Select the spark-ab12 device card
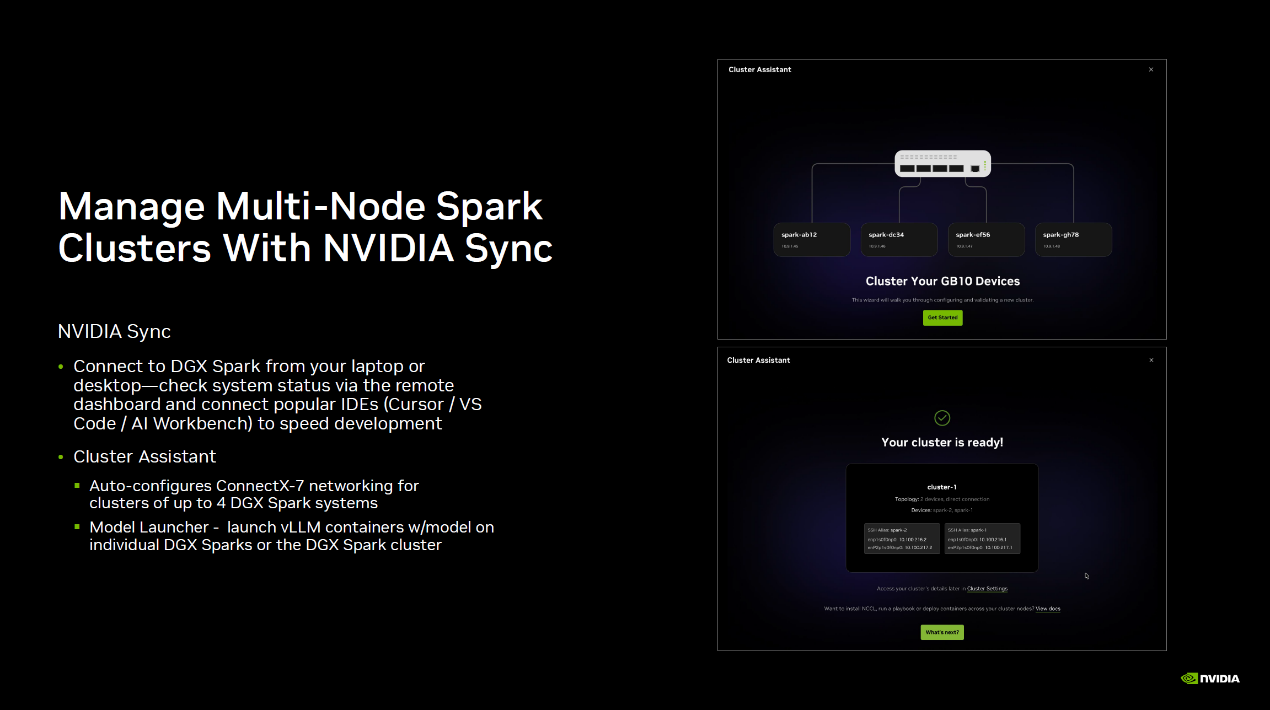 [x=812, y=239]
